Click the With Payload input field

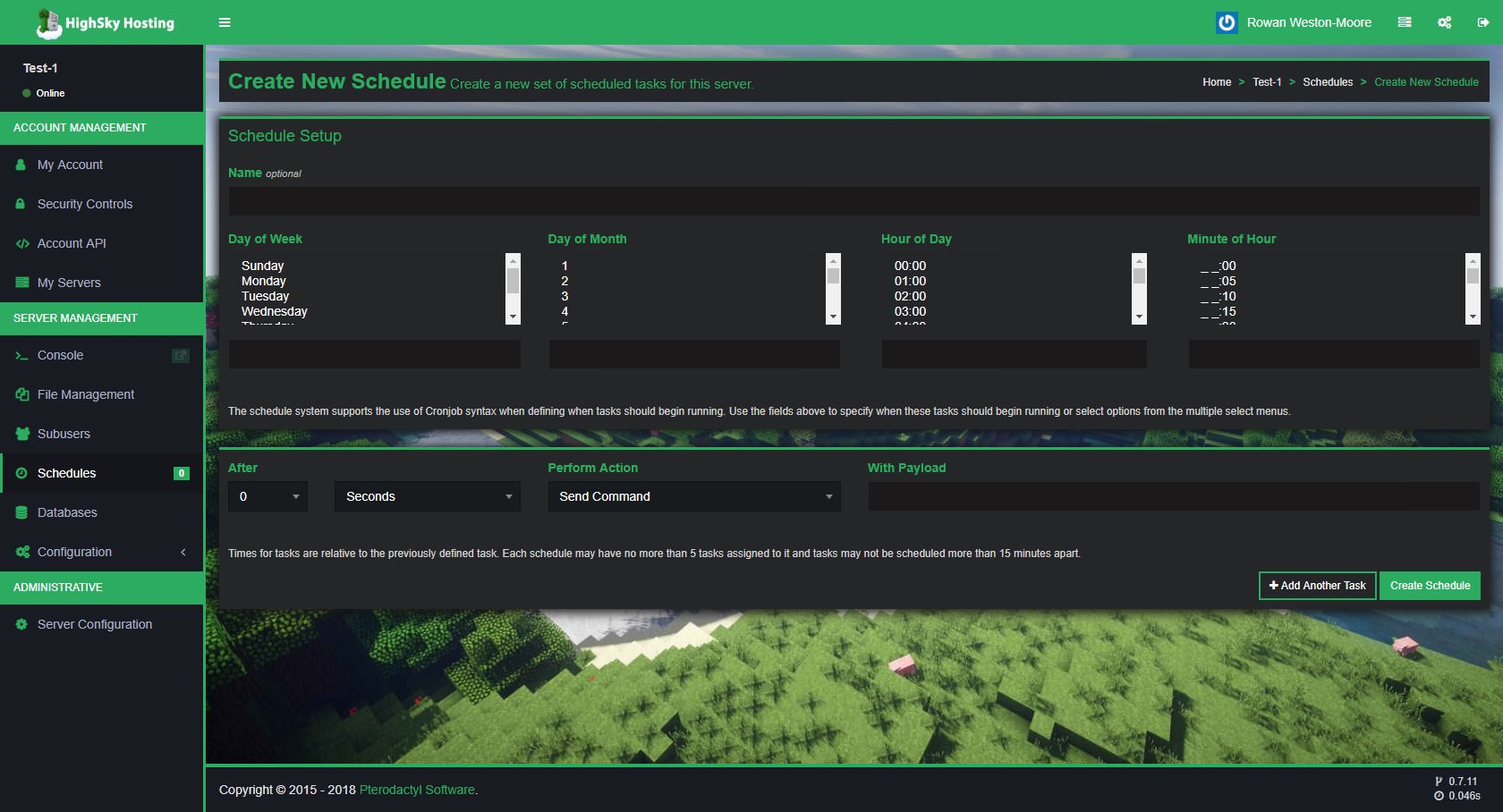[x=1173, y=496]
